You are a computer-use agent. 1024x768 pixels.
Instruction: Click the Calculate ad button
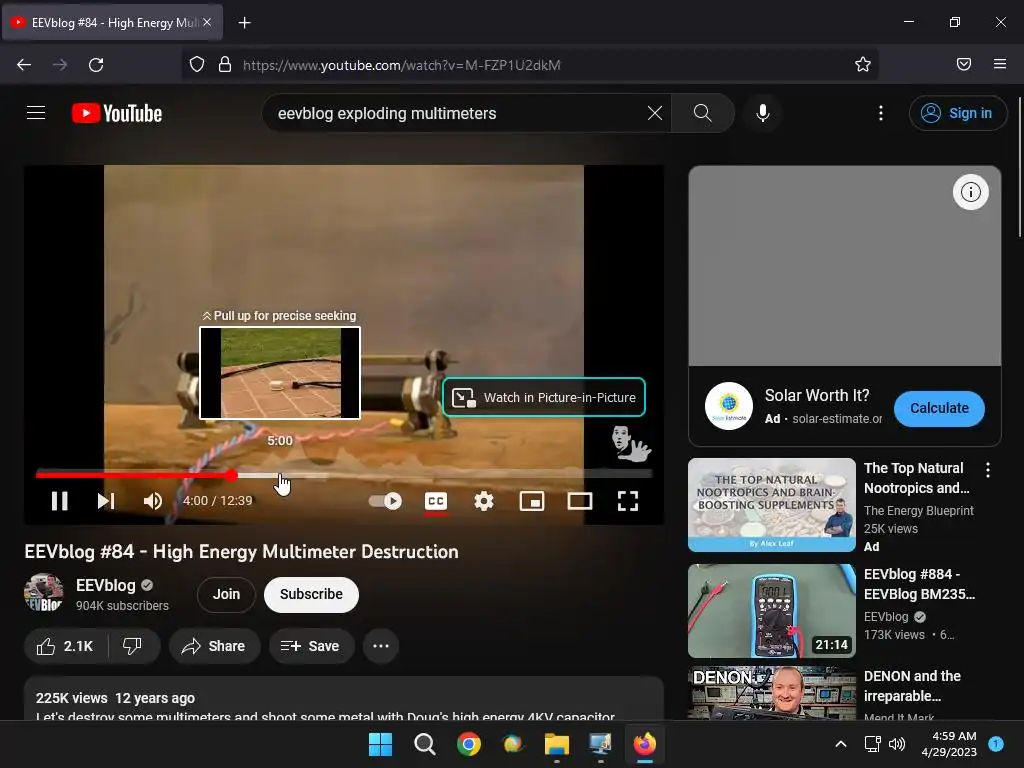pos(939,408)
